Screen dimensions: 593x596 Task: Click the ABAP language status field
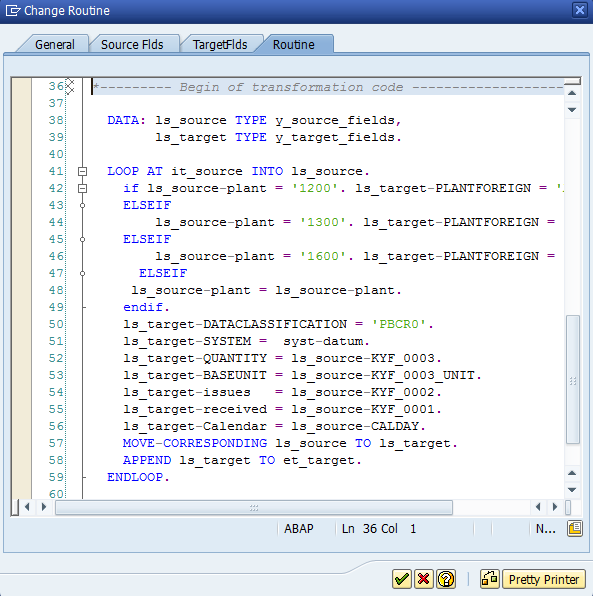(299, 529)
